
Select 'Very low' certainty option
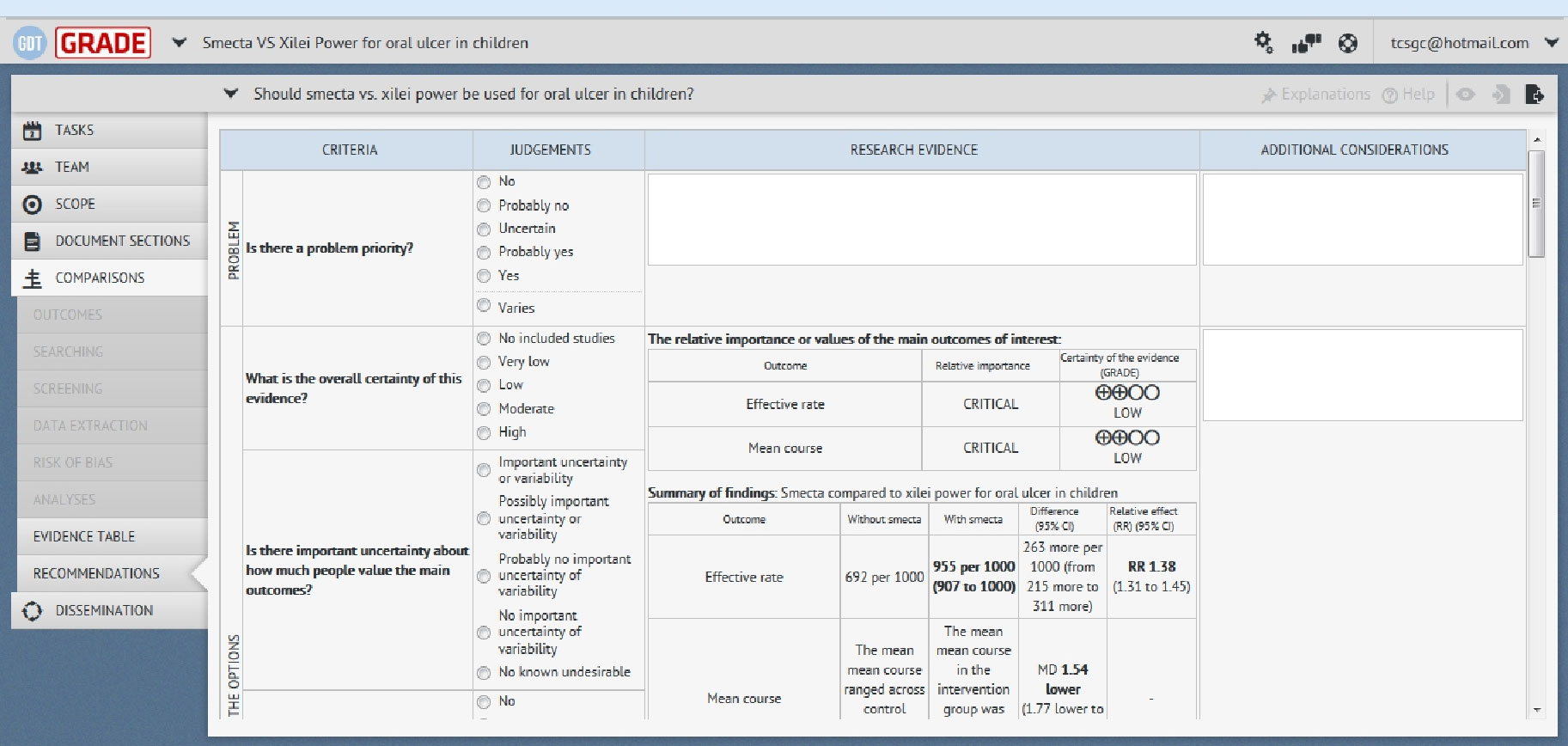coord(484,363)
